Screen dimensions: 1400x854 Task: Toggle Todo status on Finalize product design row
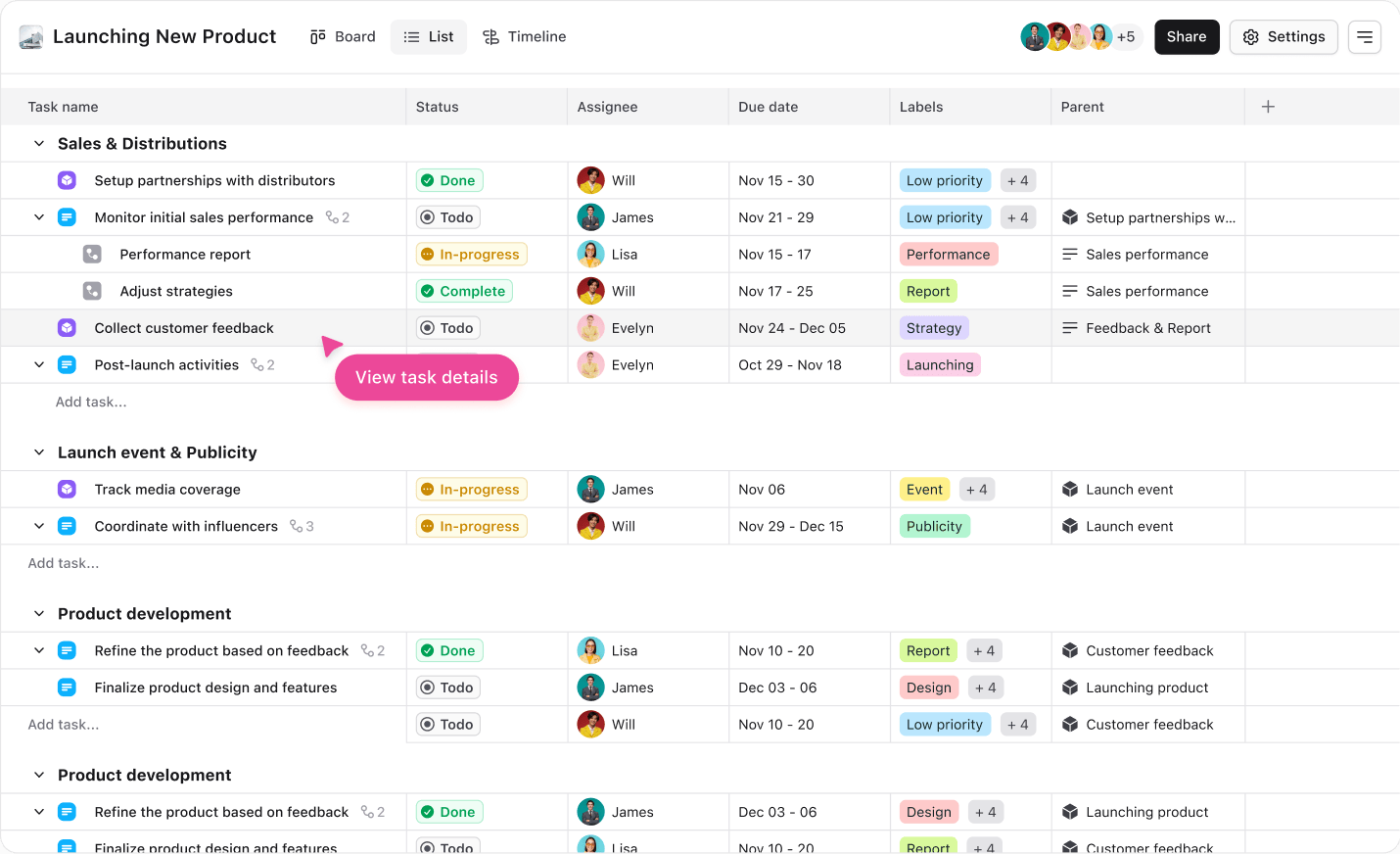448,688
